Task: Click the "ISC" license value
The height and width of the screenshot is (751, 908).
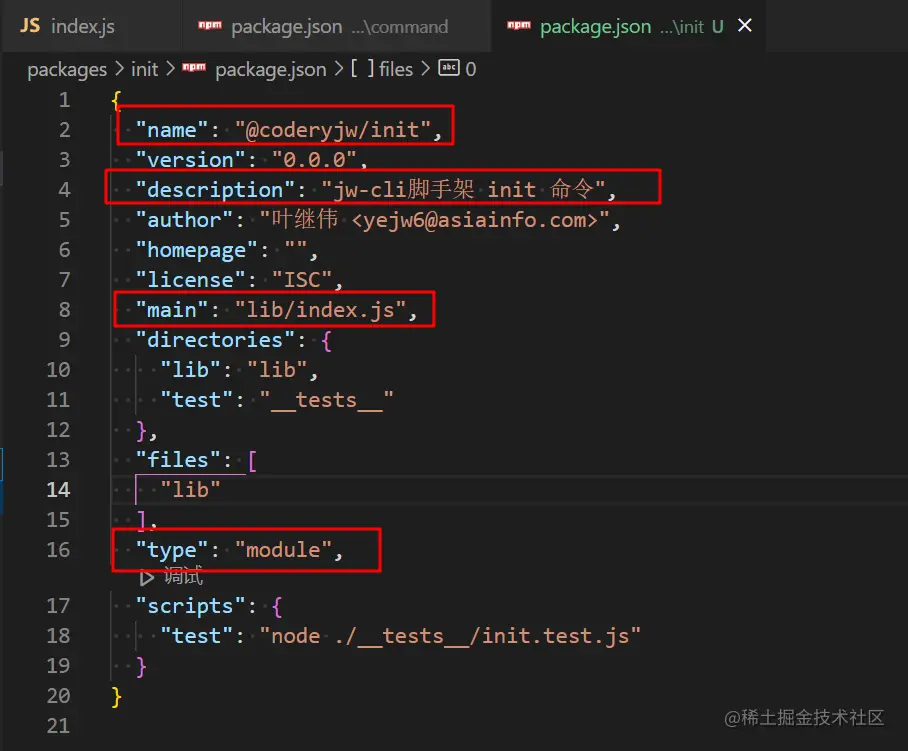Action: (302, 280)
